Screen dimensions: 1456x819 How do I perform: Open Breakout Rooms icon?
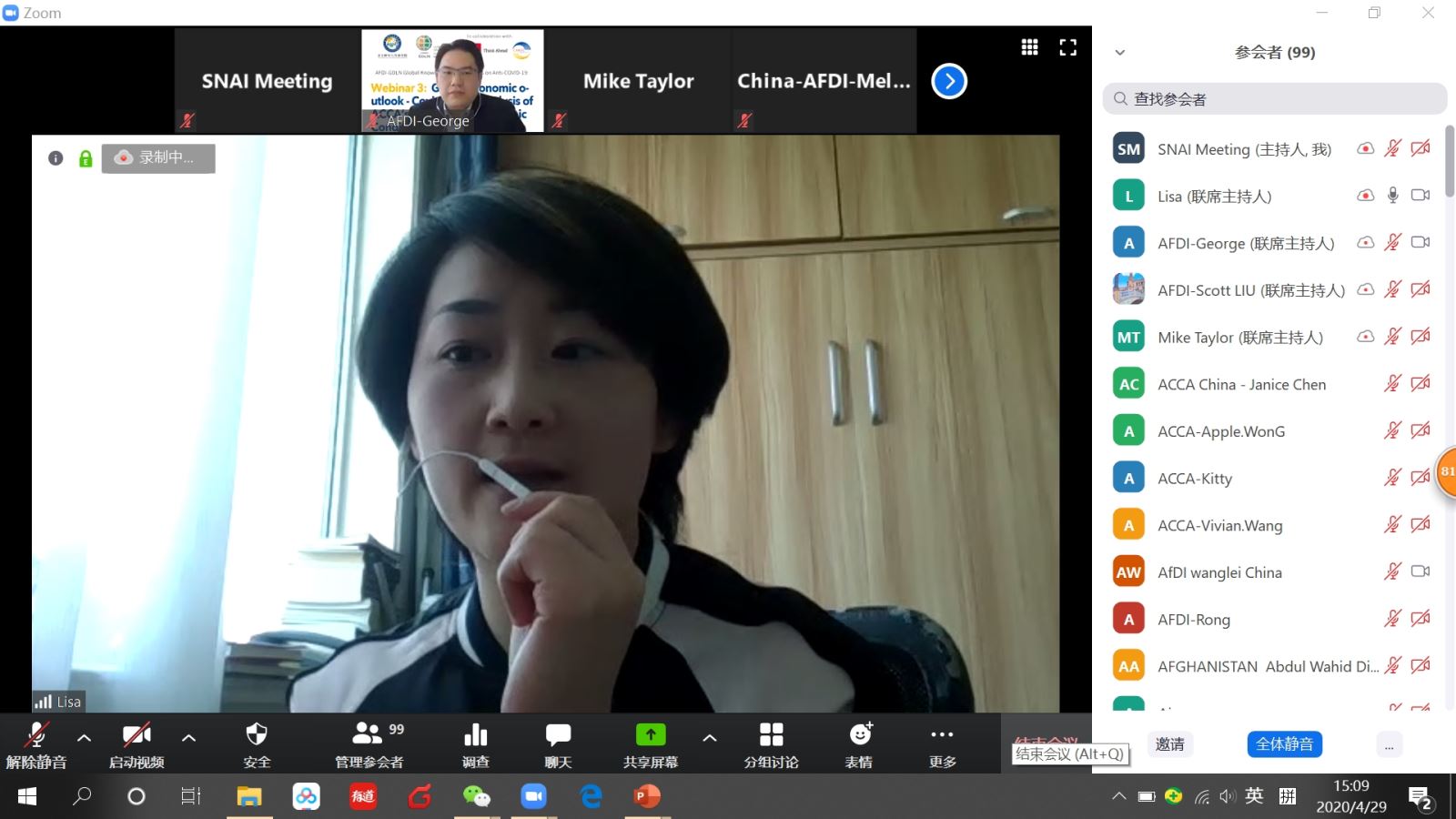[x=771, y=735]
